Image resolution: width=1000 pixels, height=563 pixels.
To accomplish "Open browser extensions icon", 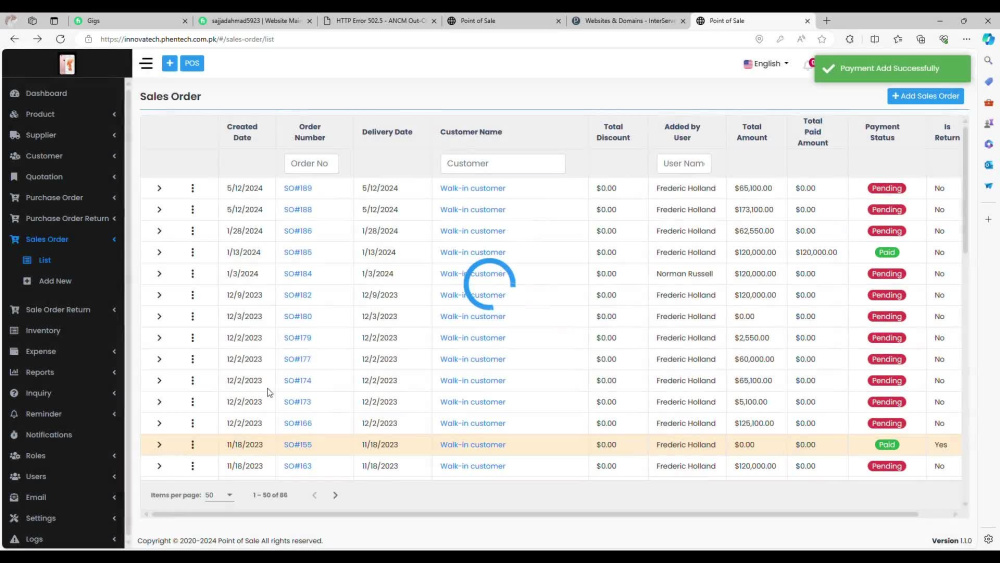I will coord(849,39).
